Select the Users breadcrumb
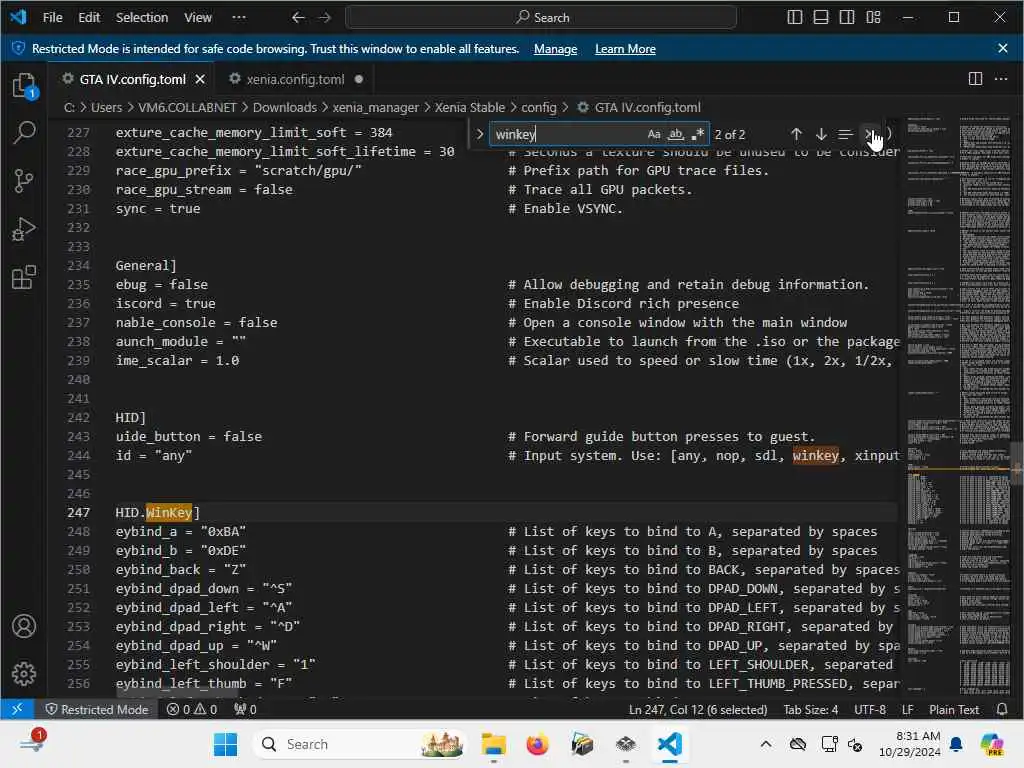 click(106, 107)
